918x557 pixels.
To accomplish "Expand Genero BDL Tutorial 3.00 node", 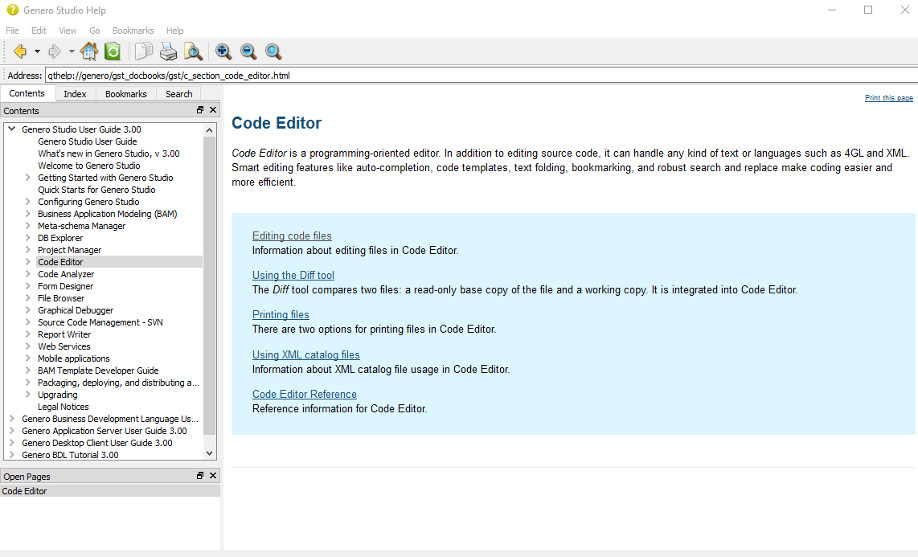I will click(12, 455).
